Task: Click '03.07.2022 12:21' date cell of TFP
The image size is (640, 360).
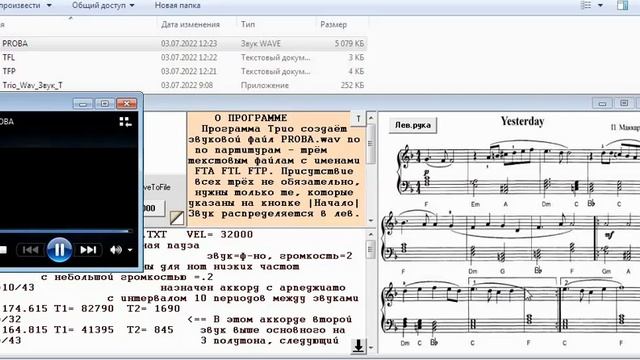Action: [x=189, y=71]
